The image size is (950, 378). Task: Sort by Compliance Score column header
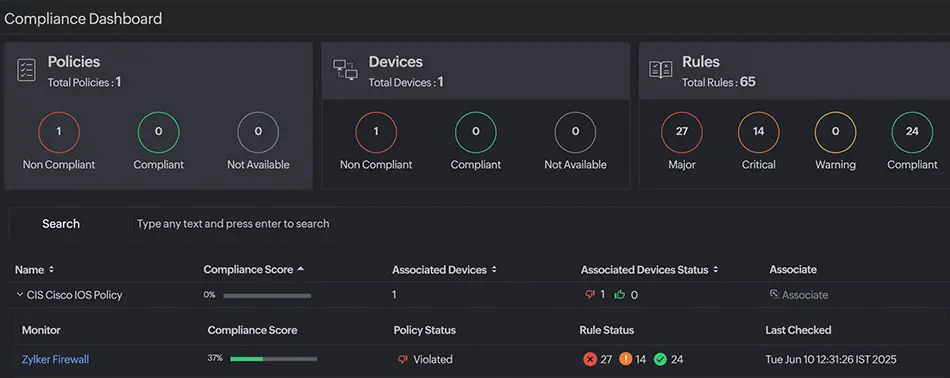click(x=253, y=270)
